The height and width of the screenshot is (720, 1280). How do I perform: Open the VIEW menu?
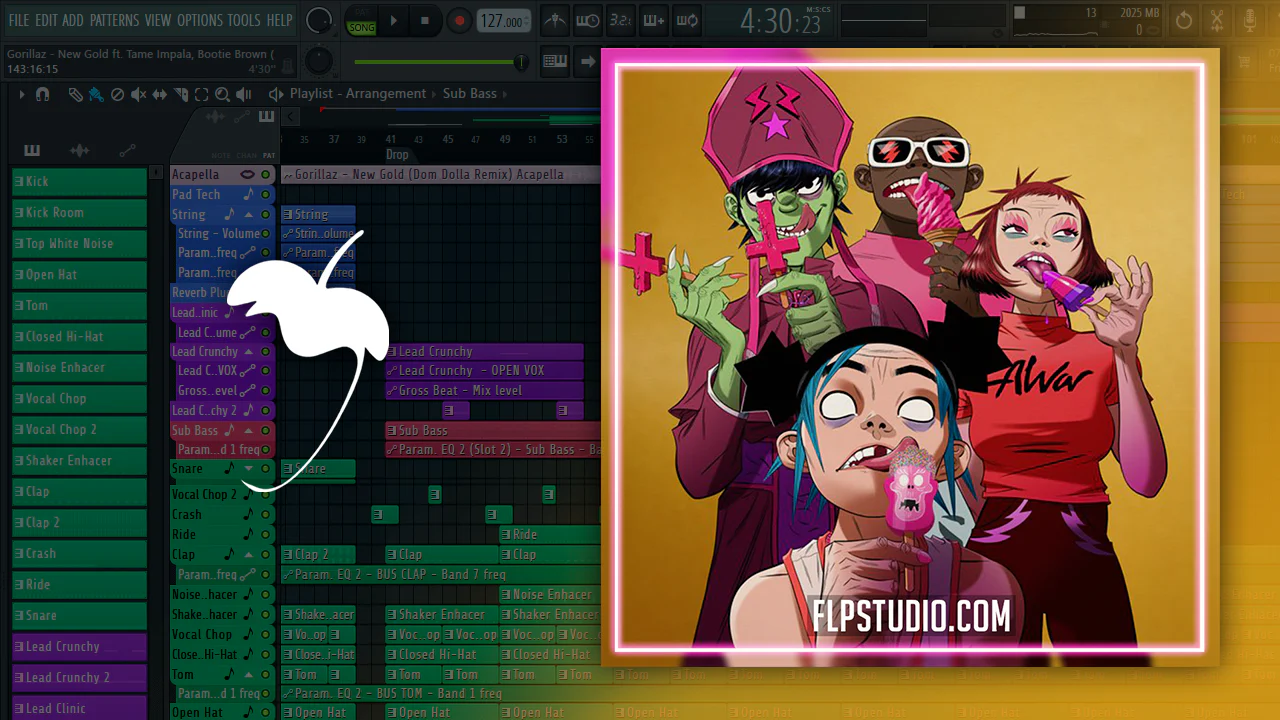point(158,20)
